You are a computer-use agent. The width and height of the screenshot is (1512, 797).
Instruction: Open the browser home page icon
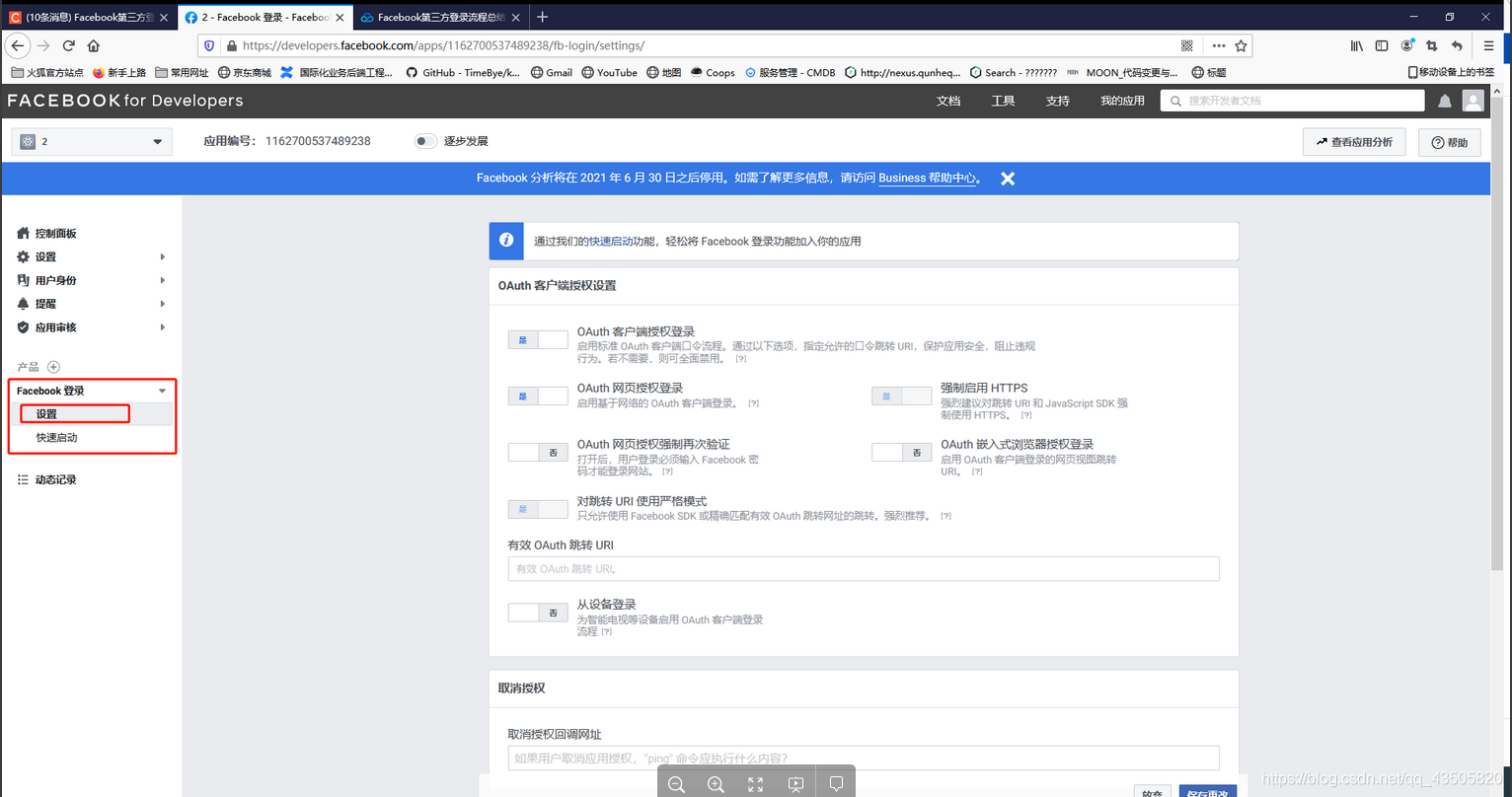coord(94,45)
